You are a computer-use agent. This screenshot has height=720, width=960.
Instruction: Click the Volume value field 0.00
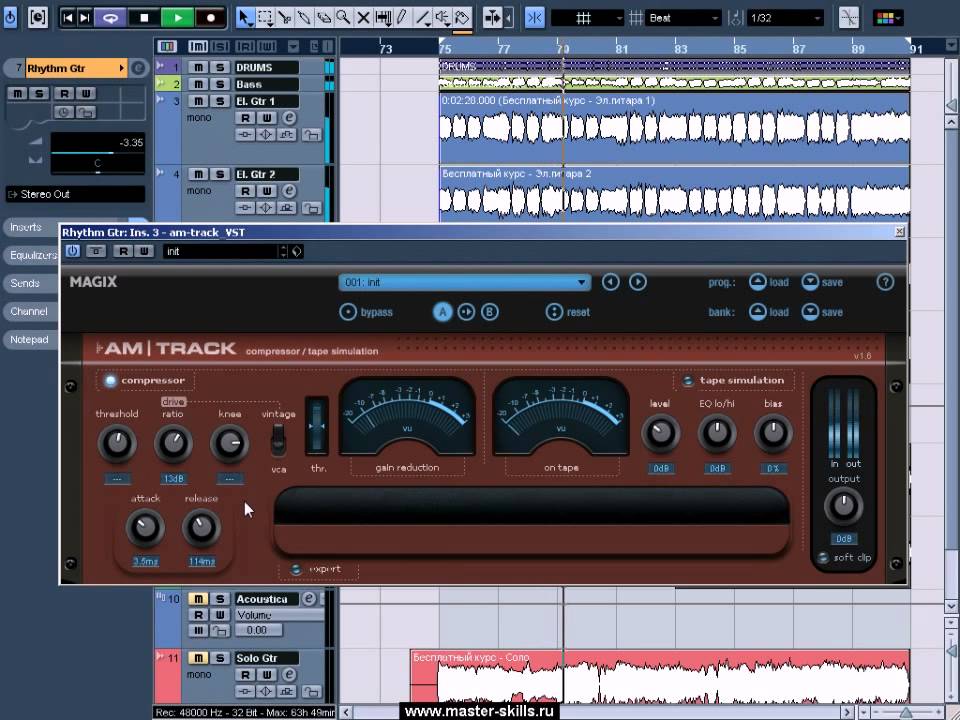[x=257, y=630]
